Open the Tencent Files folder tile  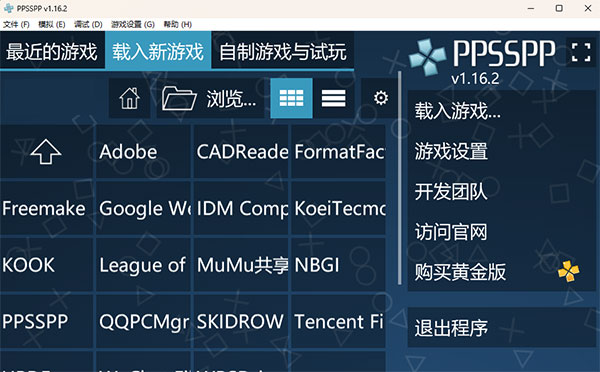pos(339,321)
